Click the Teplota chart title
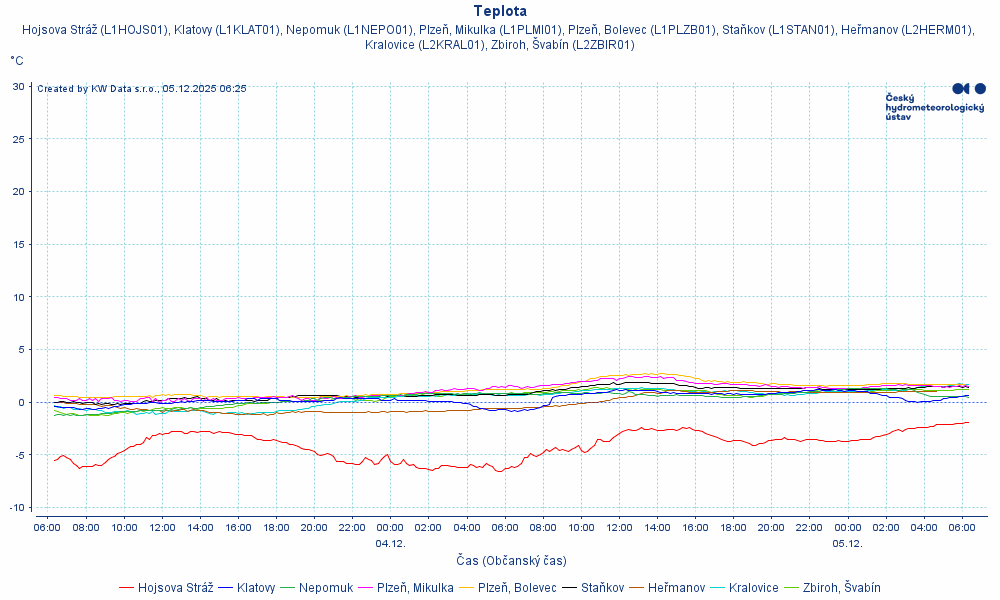Viewport: 1000px width, 600px height. tap(500, 11)
